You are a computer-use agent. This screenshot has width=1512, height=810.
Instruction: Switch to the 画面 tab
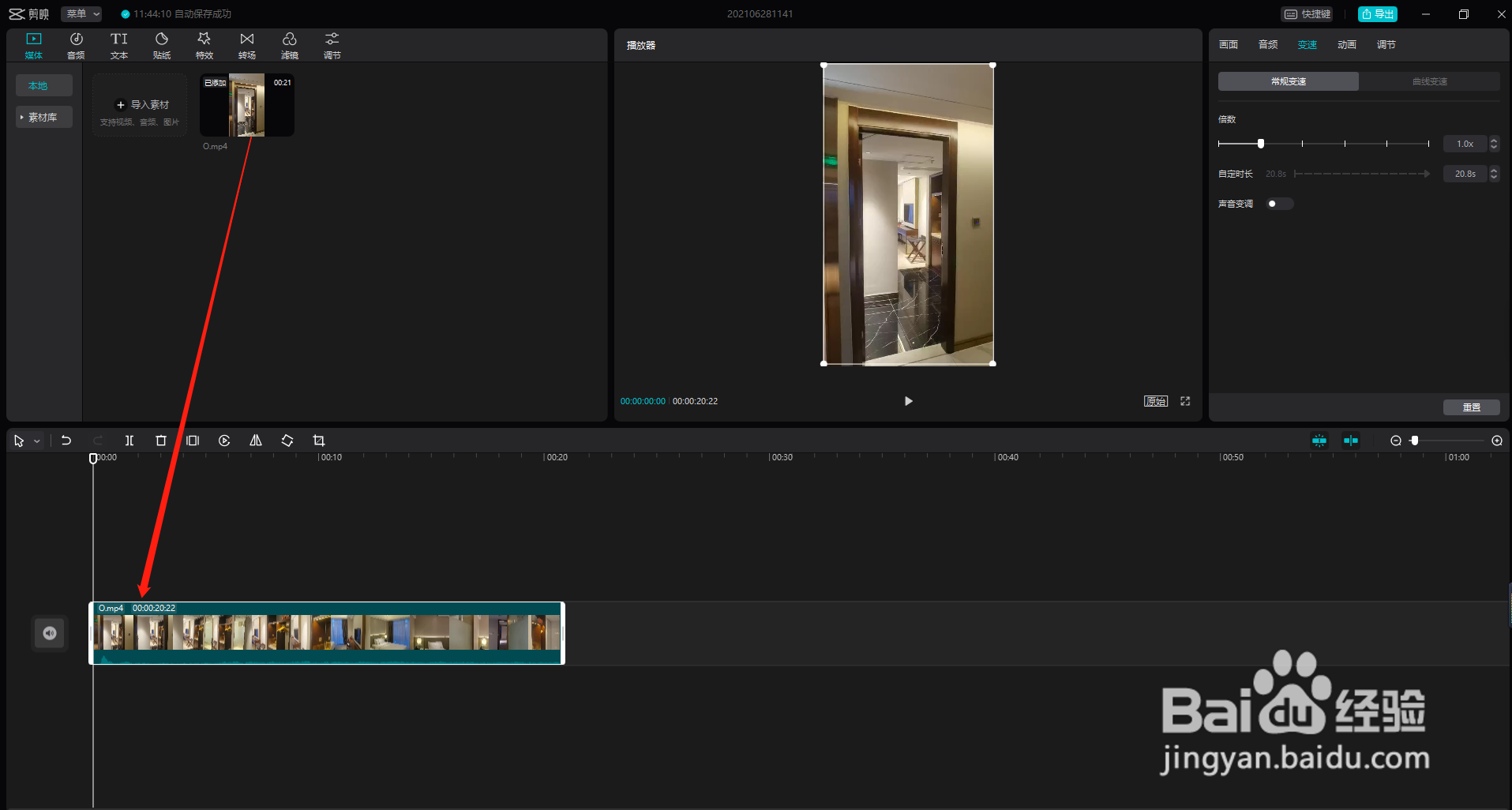pyautogui.click(x=1229, y=45)
